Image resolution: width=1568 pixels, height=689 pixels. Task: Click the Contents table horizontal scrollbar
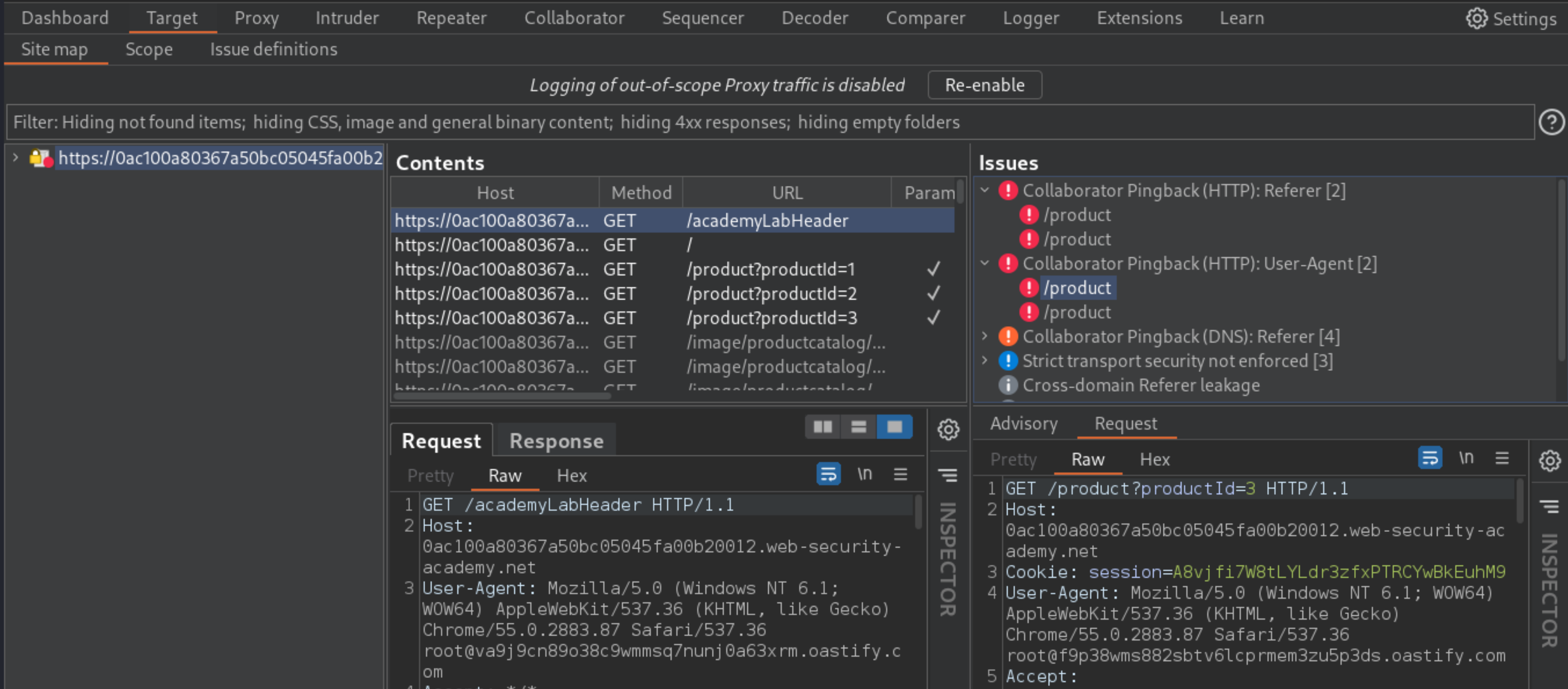point(502,396)
